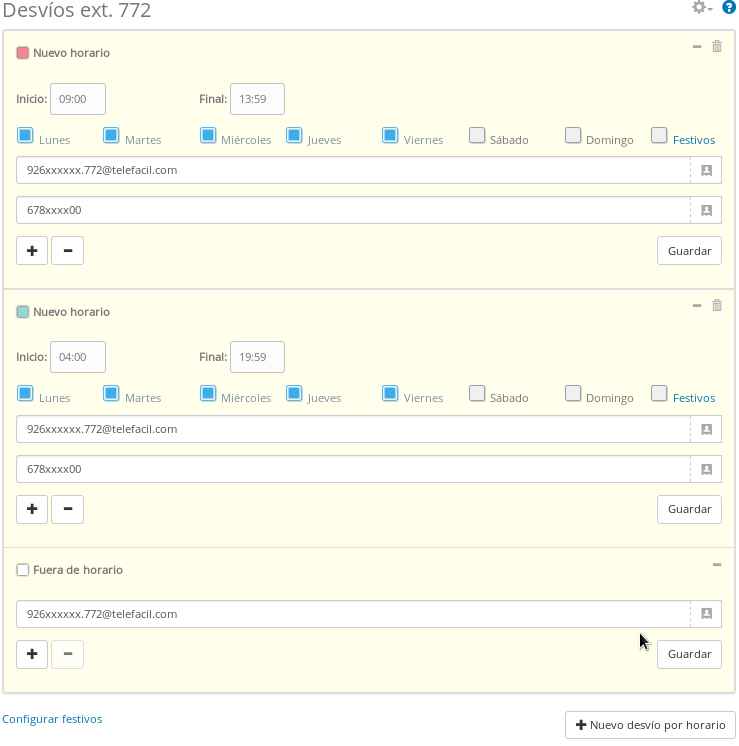Open the Configurar festivos link

click(x=52, y=719)
